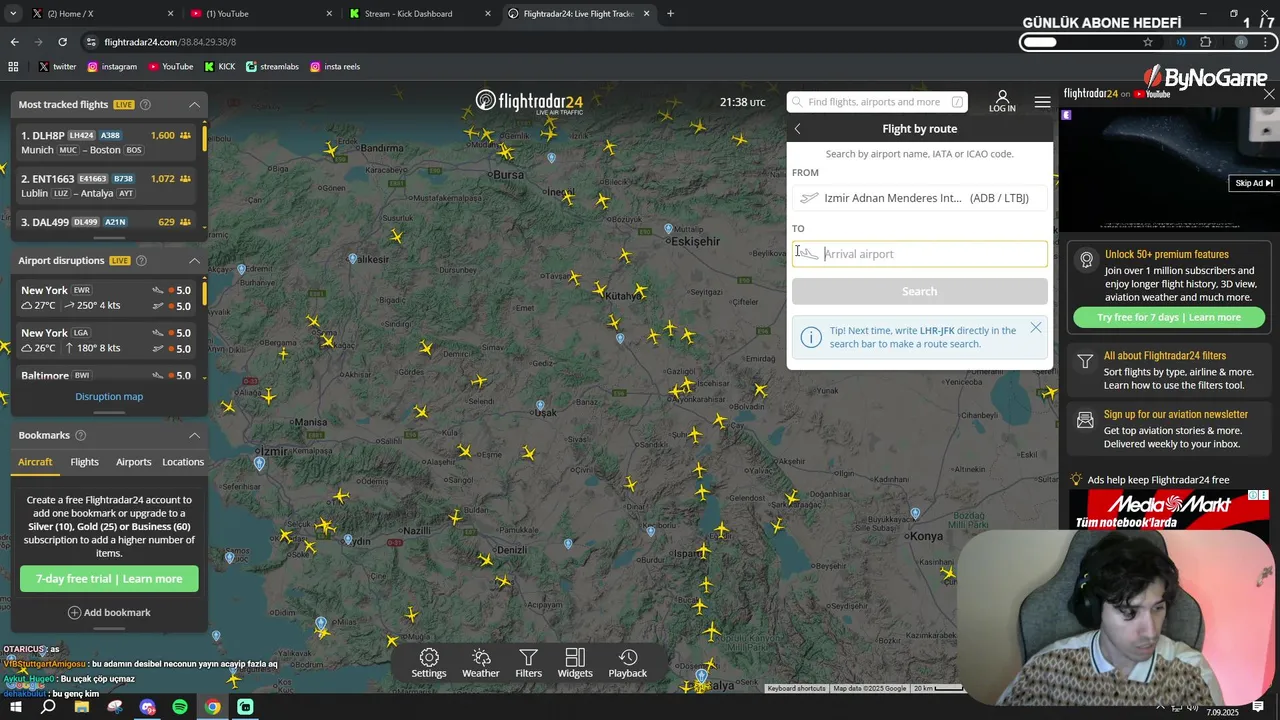Click Try free for 7 days button
This screenshot has height=720, width=1280.
click(x=1169, y=317)
